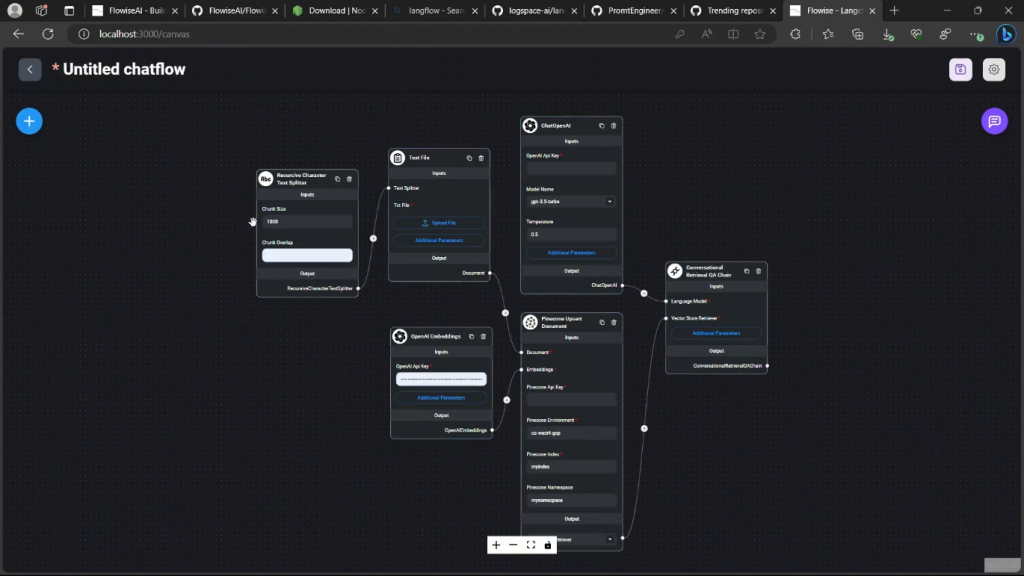Open browser downloads icon
Image resolution: width=1024 pixels, height=576 pixels.
pyautogui.click(x=887, y=34)
